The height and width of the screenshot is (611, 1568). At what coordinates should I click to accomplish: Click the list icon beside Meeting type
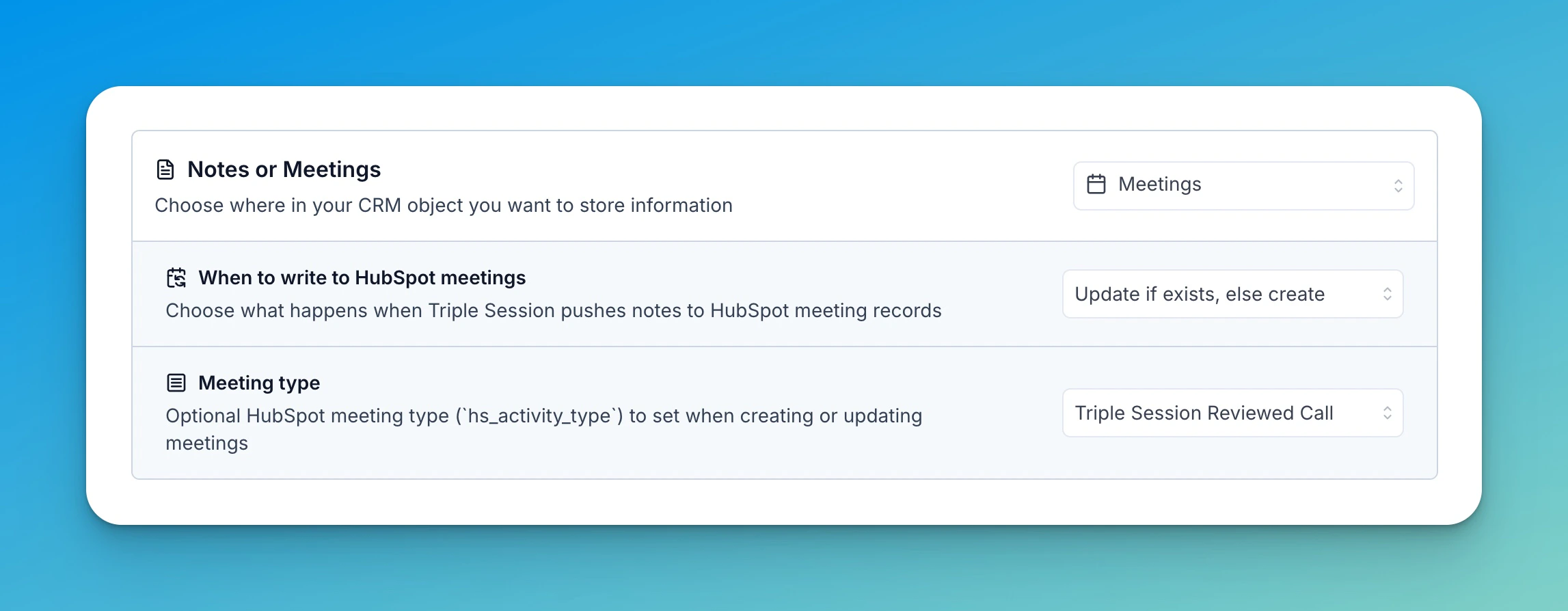coord(176,383)
